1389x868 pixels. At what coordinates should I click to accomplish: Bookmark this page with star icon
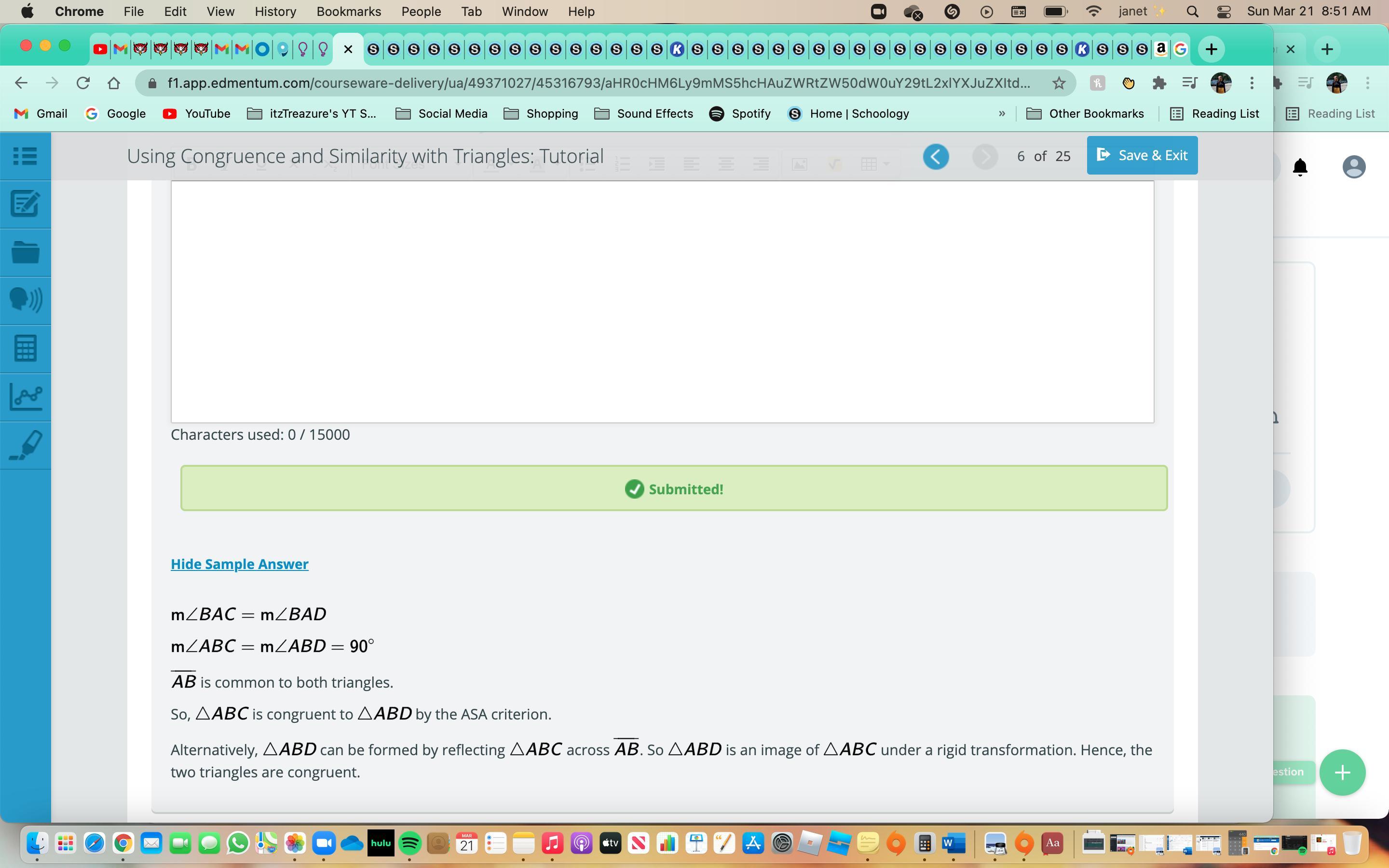(x=1059, y=83)
